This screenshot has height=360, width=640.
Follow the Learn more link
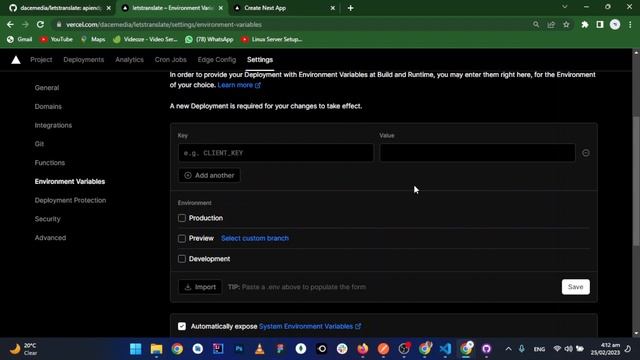pos(239,85)
